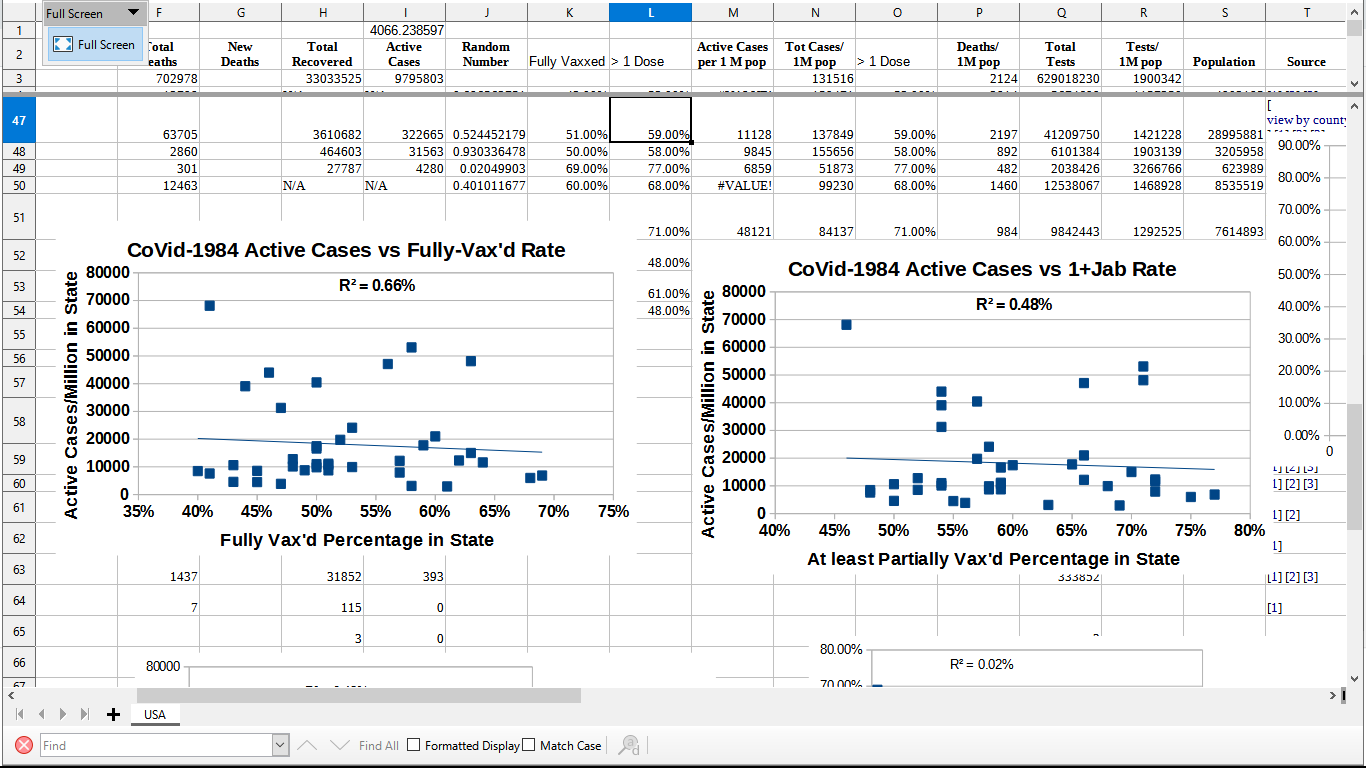
Task: Add a new sheet with plus icon
Action: point(113,714)
